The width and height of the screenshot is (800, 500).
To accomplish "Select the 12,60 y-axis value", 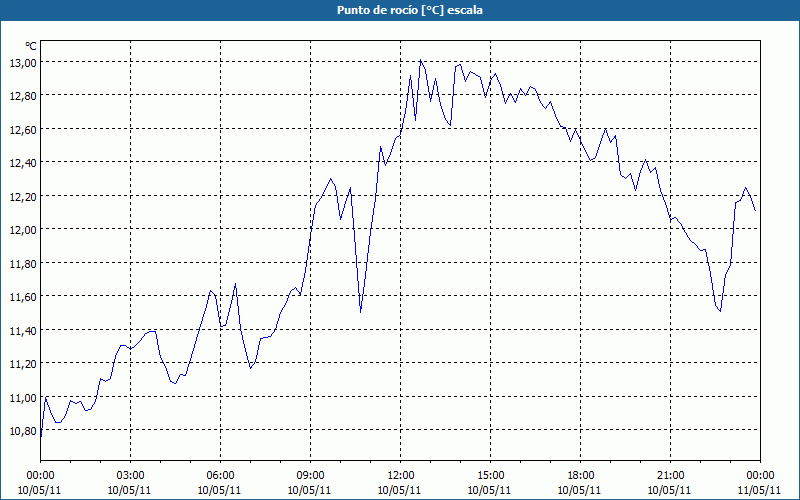I will (23, 129).
